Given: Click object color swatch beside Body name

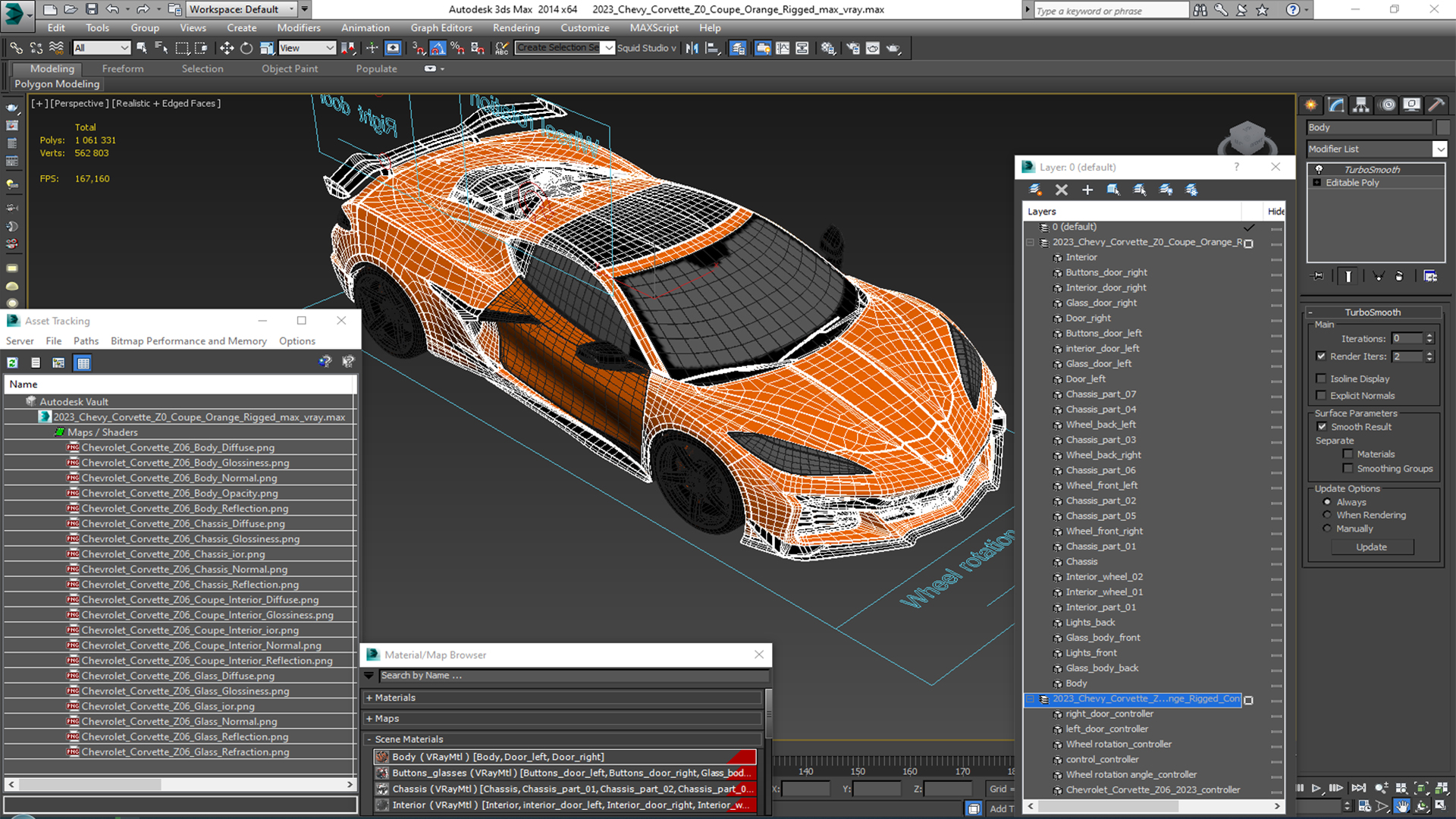Looking at the screenshot, I should tap(1442, 127).
